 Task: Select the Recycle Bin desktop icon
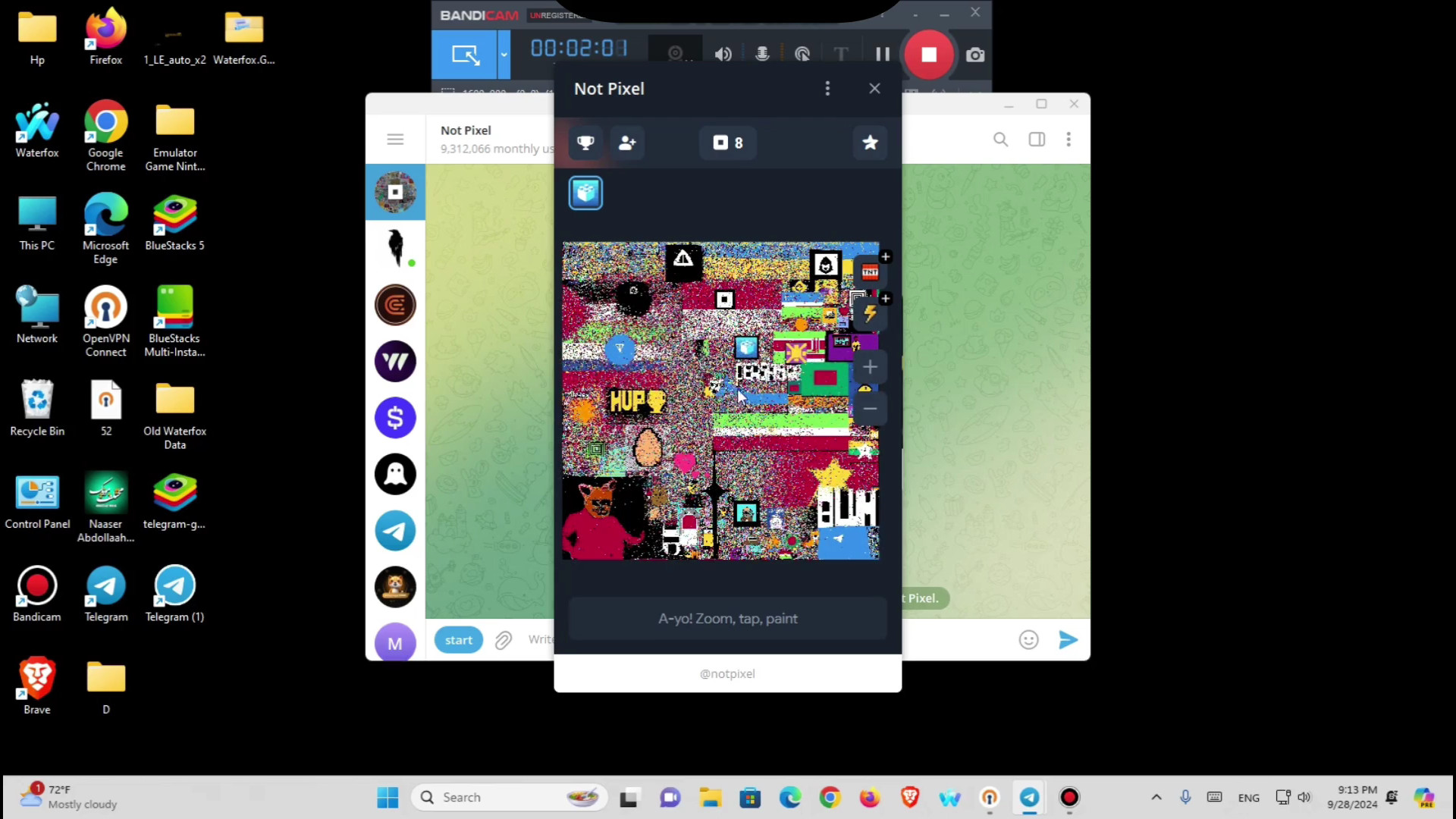37,407
